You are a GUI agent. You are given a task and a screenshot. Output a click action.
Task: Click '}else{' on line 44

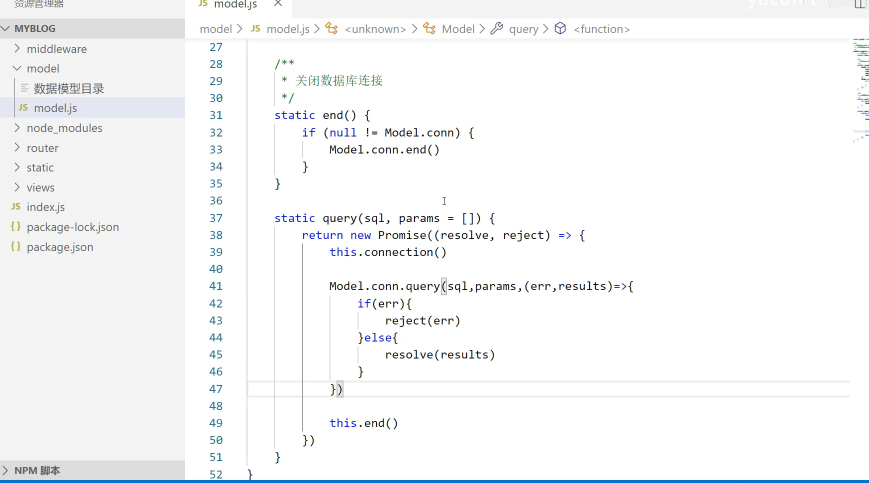[378, 337]
